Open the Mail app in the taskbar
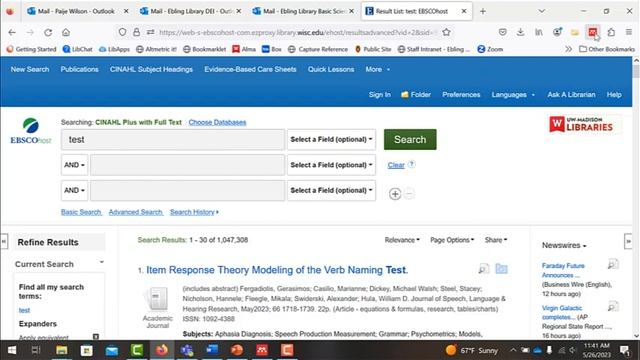Screen dimensions: 640x360 [x=111, y=350]
